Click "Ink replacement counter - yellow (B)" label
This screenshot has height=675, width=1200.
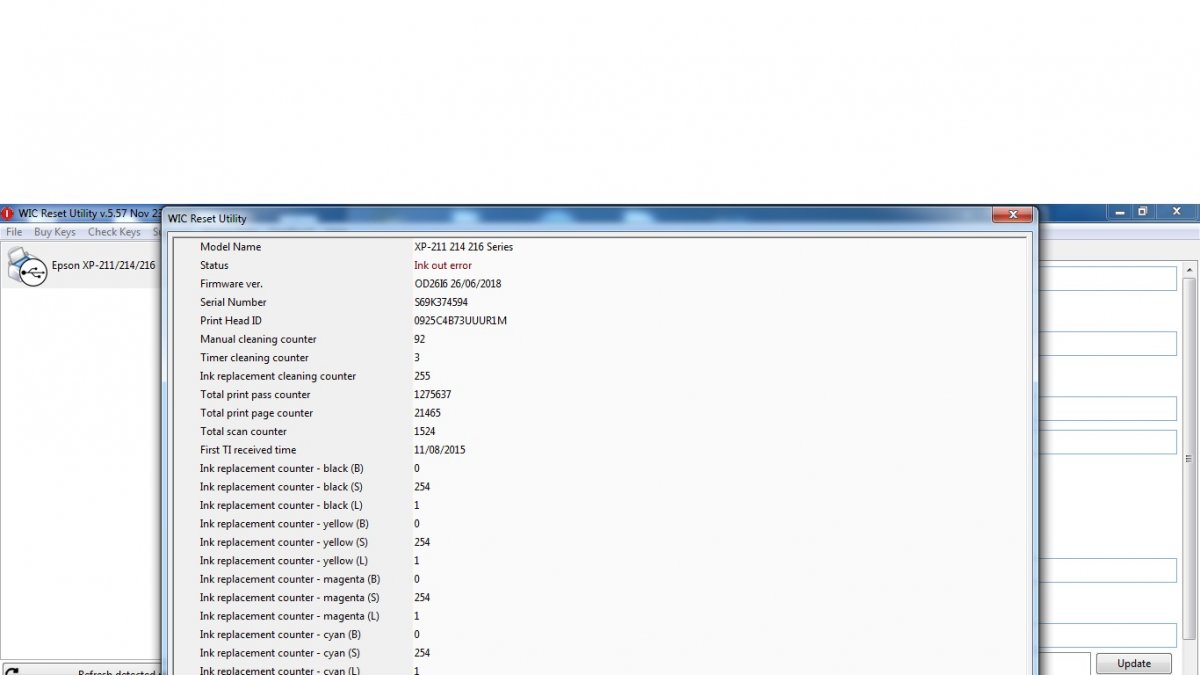[x=284, y=524]
